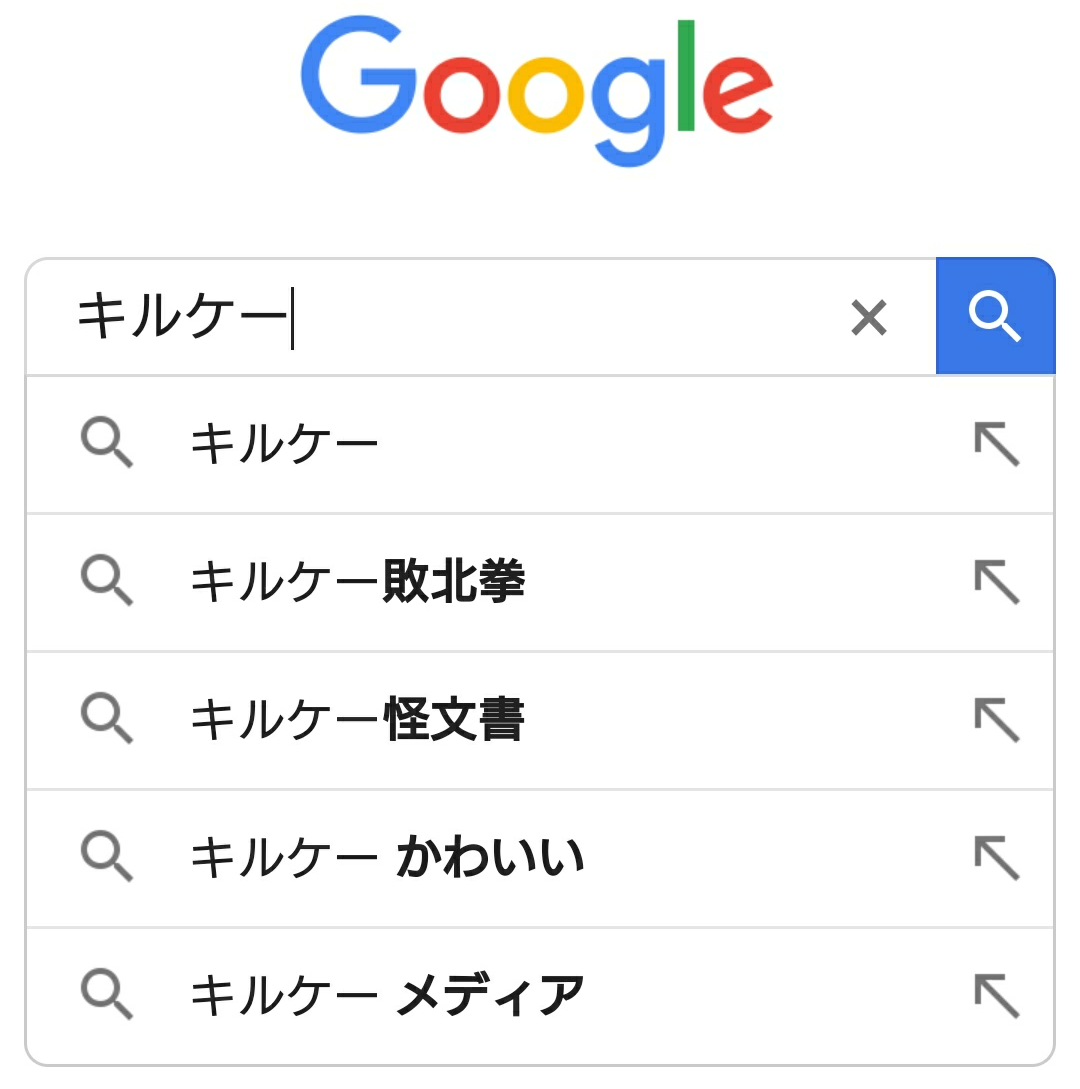Viewport: 1080px width, 1089px height.
Task: Click the blue search magnifier button
Action: point(995,316)
